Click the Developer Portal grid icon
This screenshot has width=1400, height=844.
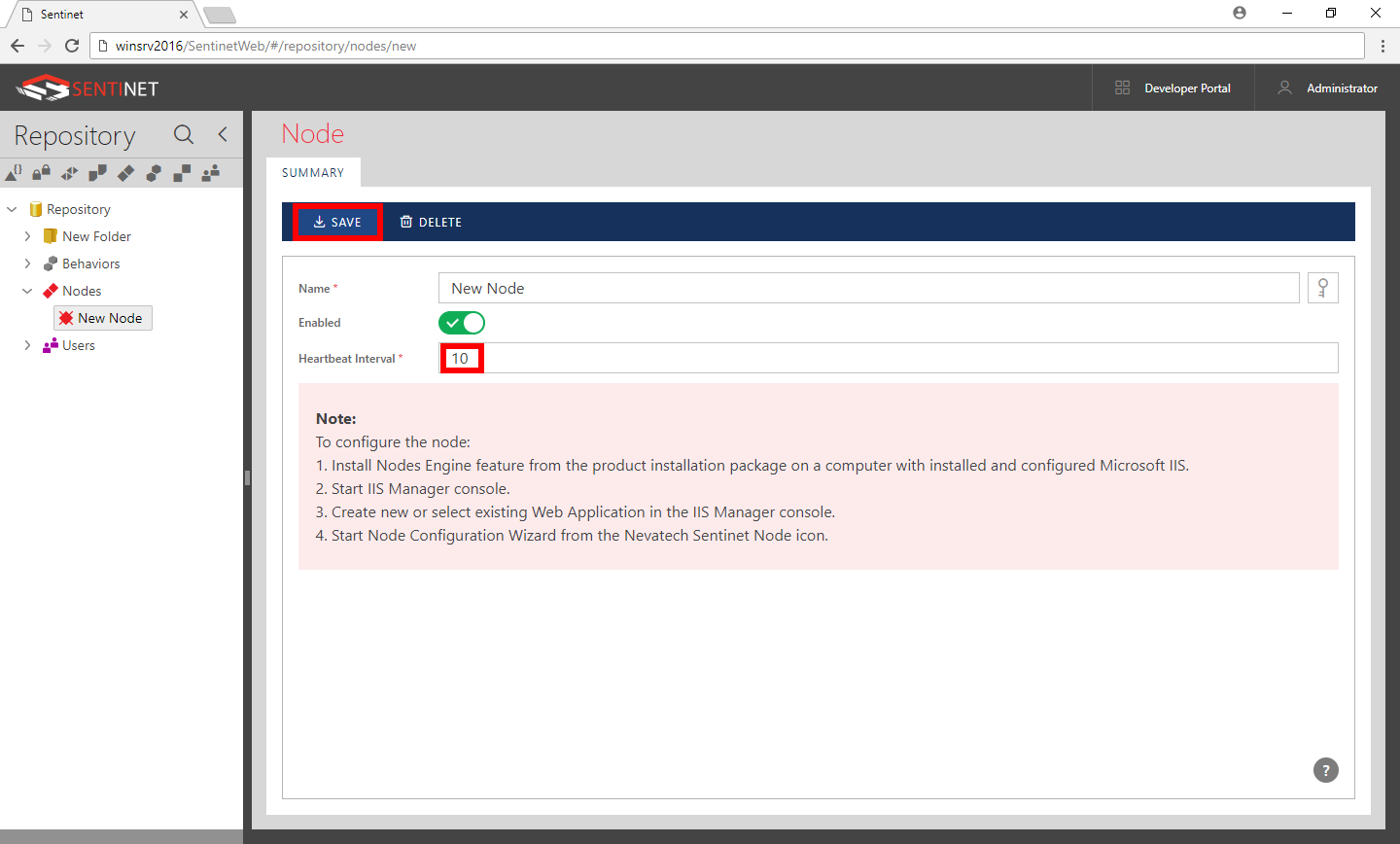(x=1122, y=88)
